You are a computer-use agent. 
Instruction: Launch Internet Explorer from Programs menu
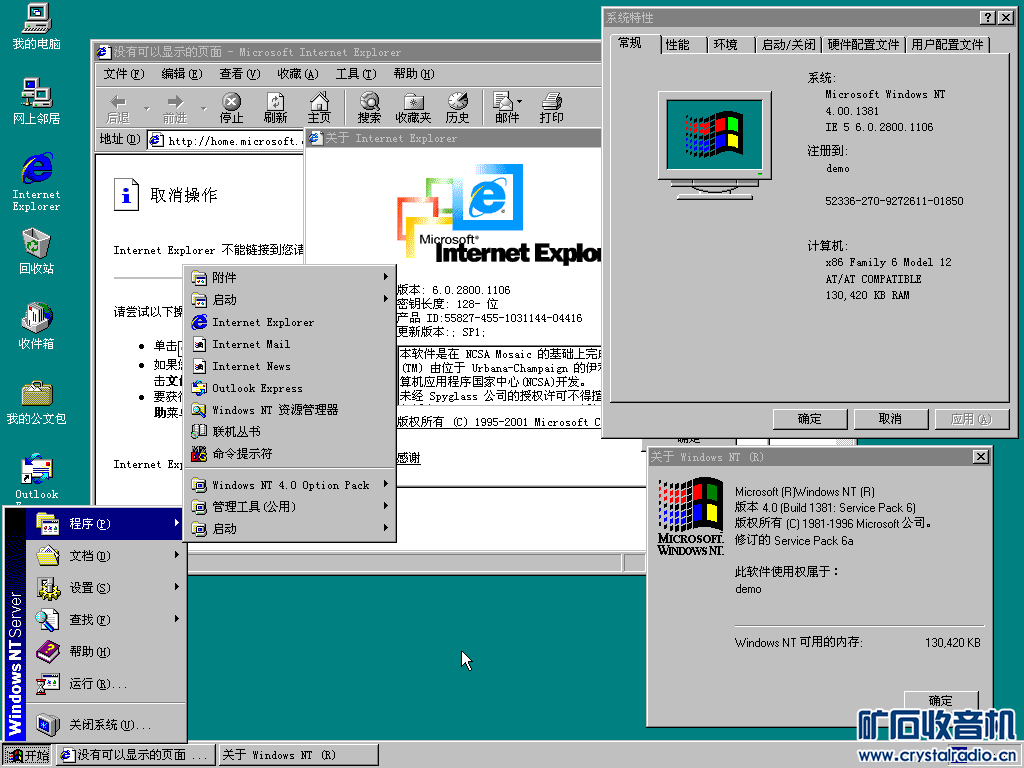click(x=291, y=322)
